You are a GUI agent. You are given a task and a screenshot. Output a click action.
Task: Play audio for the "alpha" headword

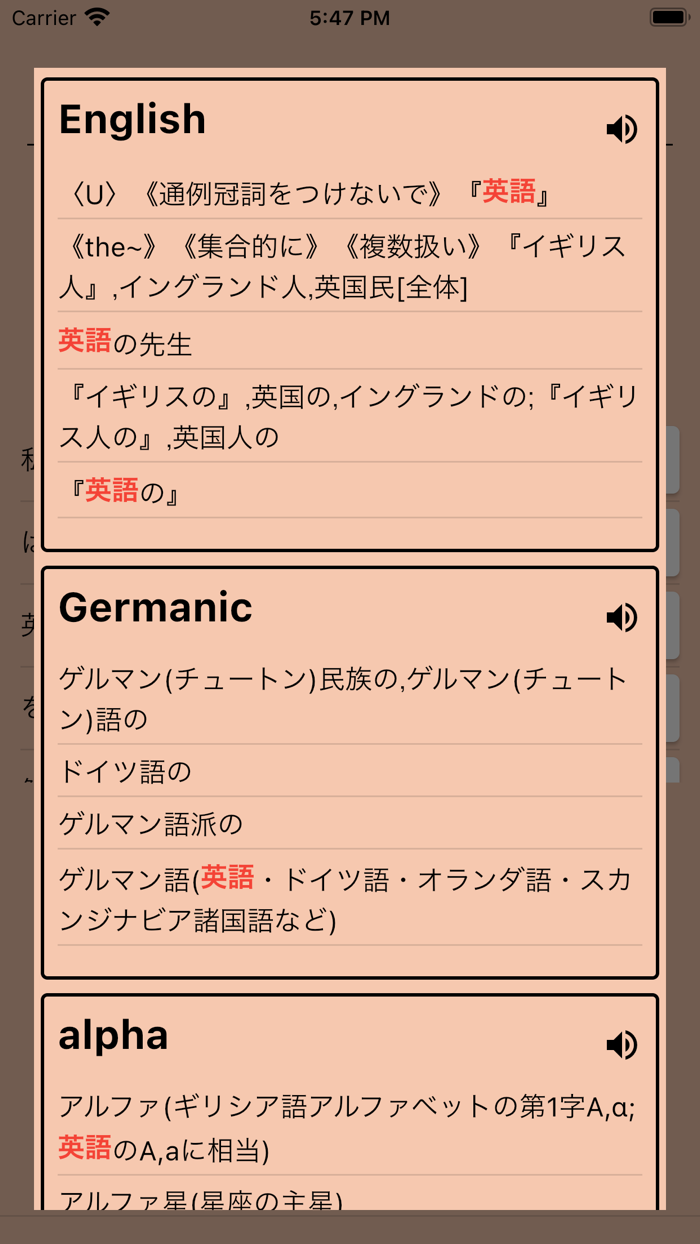pos(622,1046)
